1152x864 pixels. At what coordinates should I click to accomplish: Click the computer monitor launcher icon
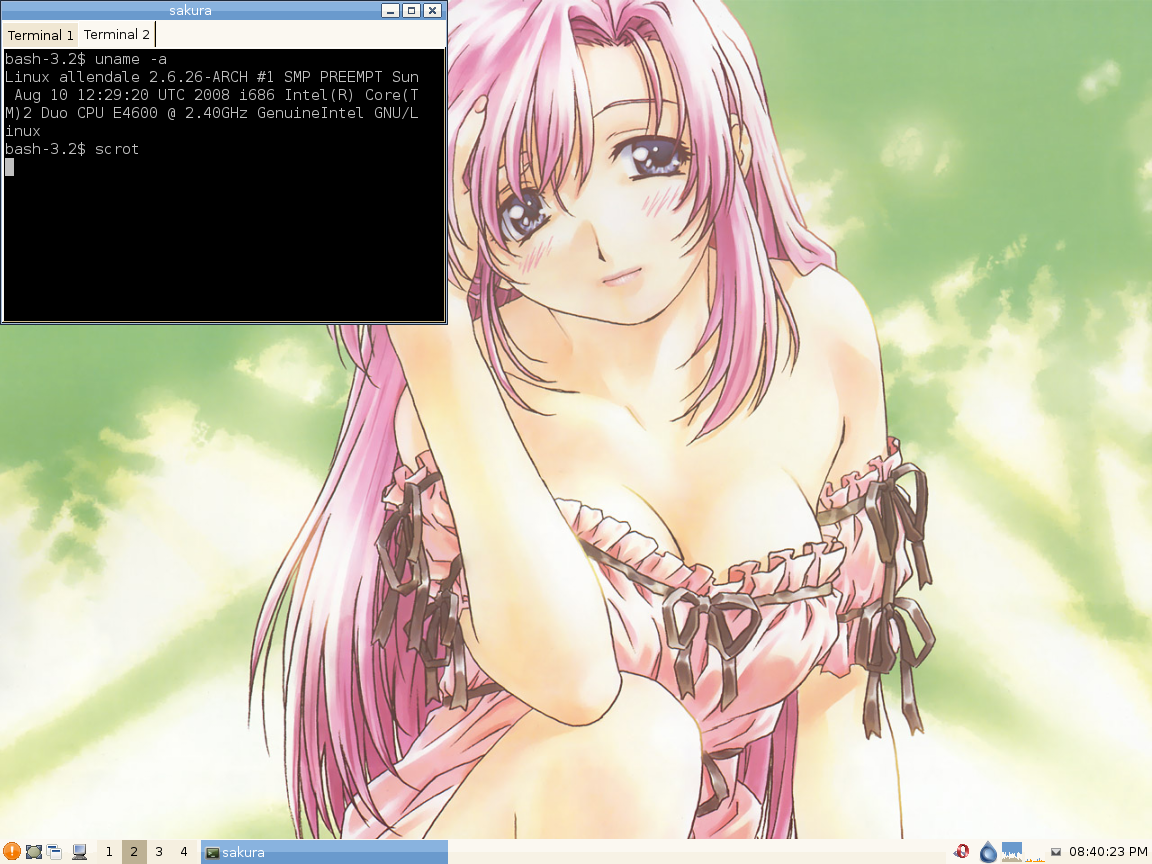(x=79, y=852)
